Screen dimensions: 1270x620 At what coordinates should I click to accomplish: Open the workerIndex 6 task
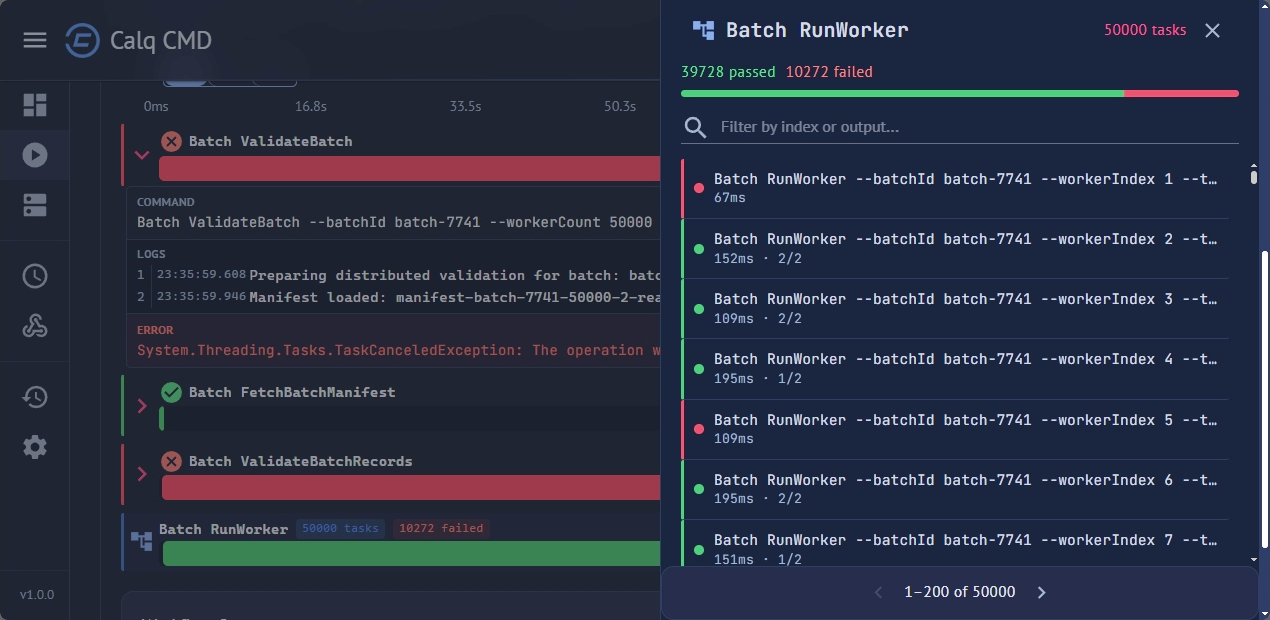pos(955,489)
